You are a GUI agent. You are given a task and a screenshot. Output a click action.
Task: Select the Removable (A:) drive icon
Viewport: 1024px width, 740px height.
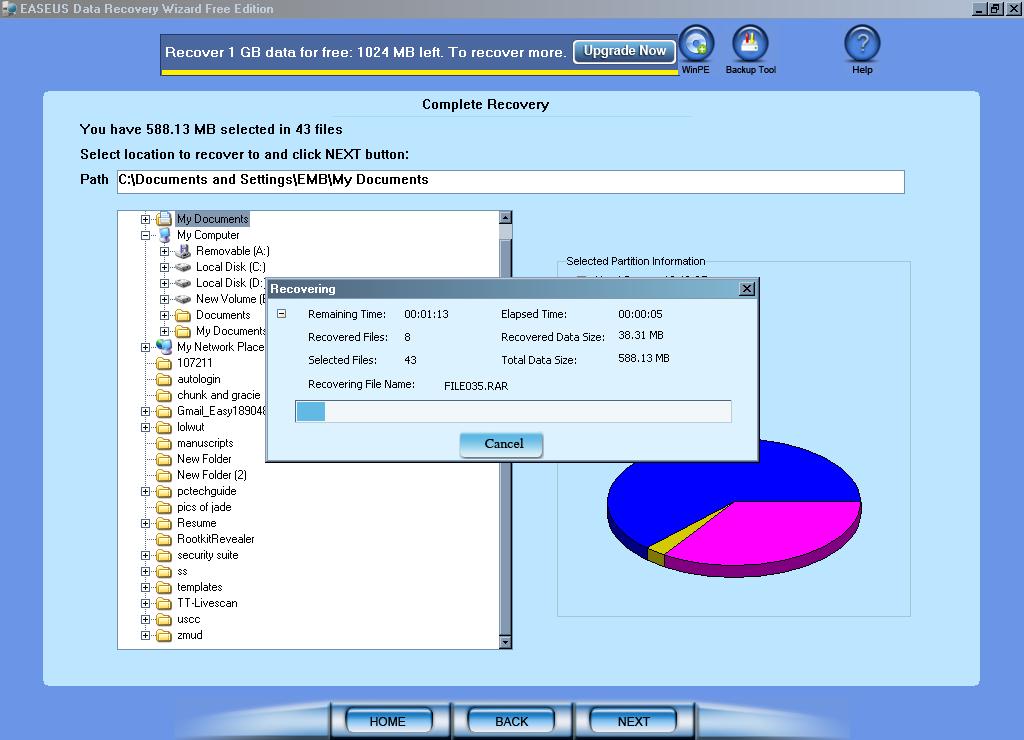tap(184, 251)
